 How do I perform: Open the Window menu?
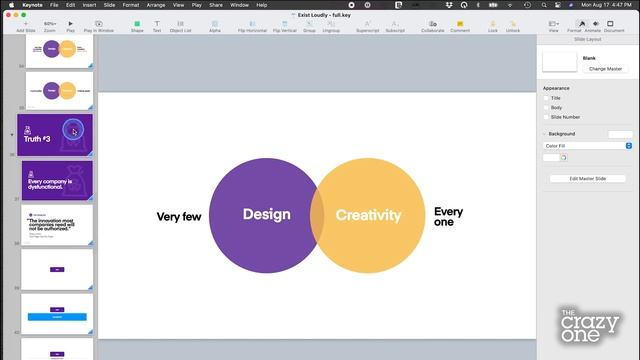point(239,5)
